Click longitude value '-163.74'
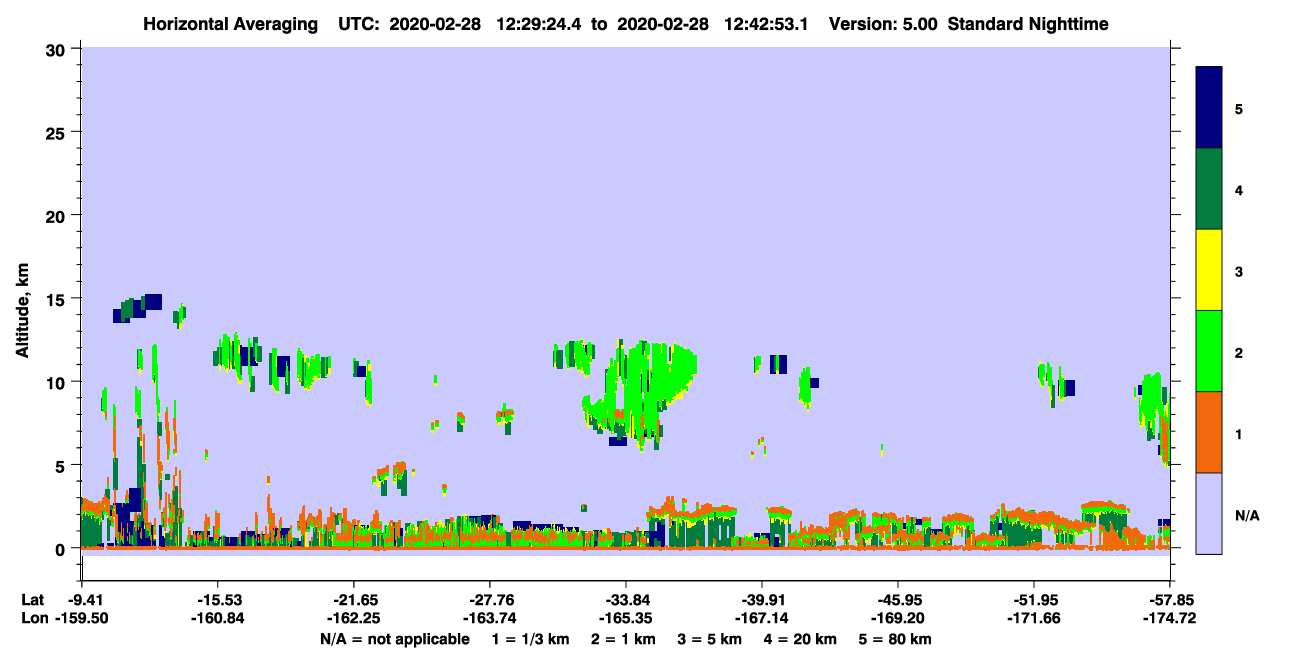1300x667 pixels. [490, 619]
